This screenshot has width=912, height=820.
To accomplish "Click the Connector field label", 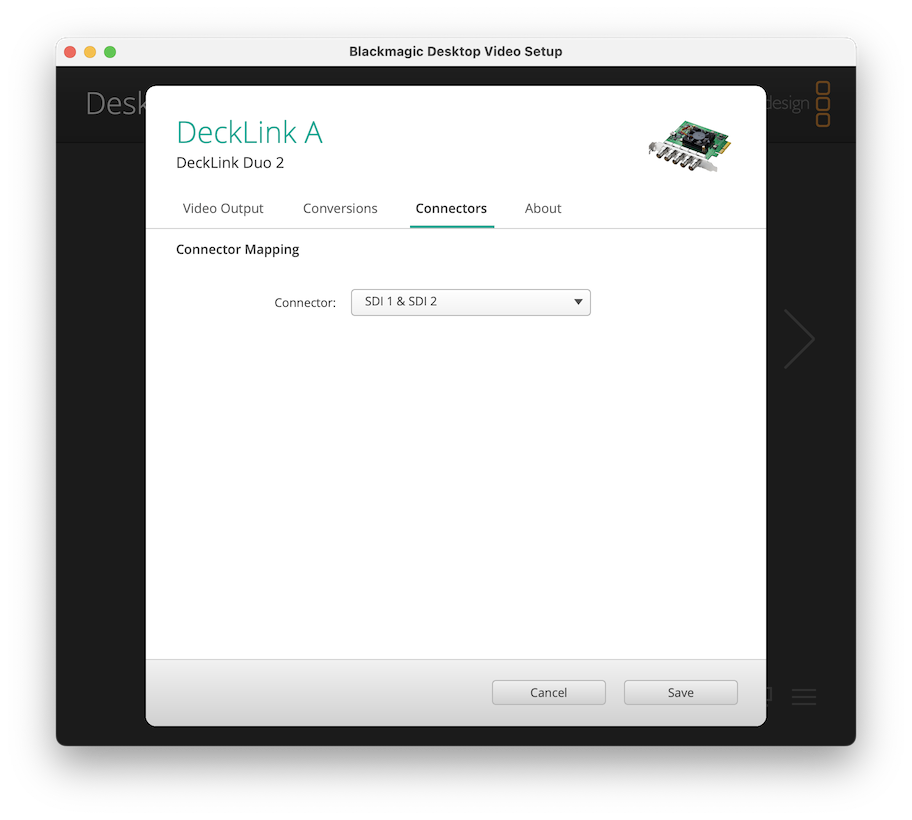I will [x=305, y=303].
